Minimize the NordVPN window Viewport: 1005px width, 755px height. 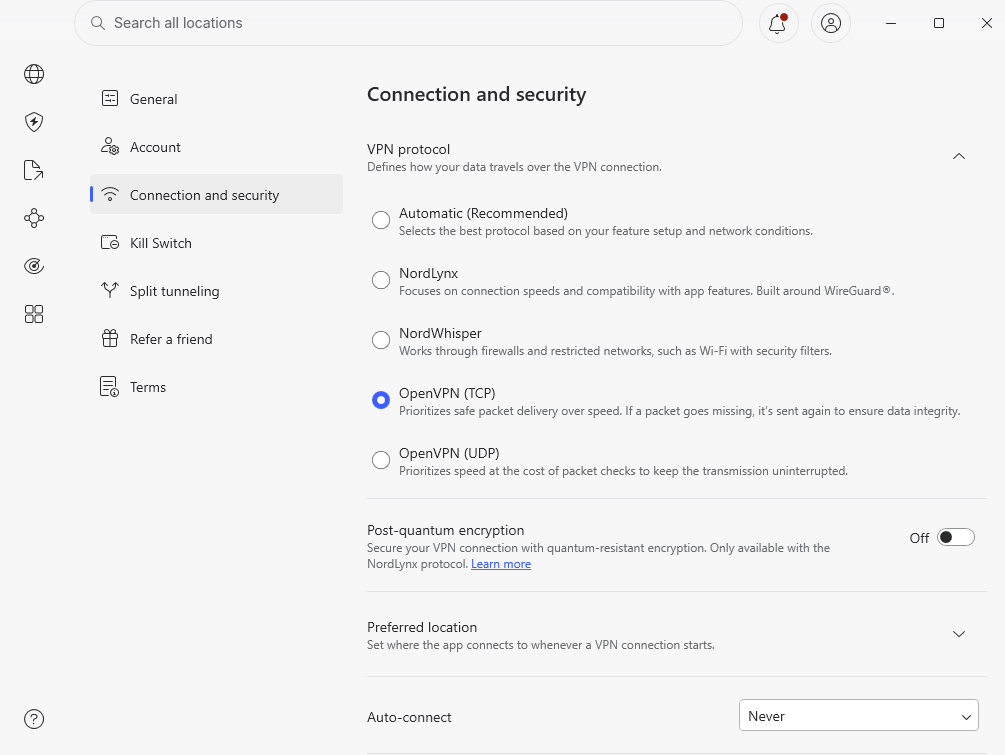[891, 23]
